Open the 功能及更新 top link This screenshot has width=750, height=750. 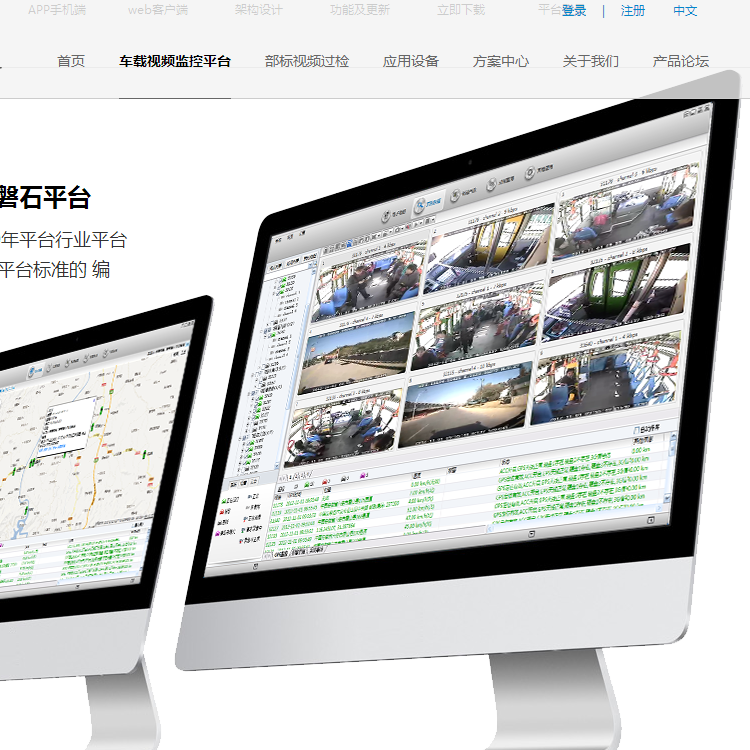[360, 10]
